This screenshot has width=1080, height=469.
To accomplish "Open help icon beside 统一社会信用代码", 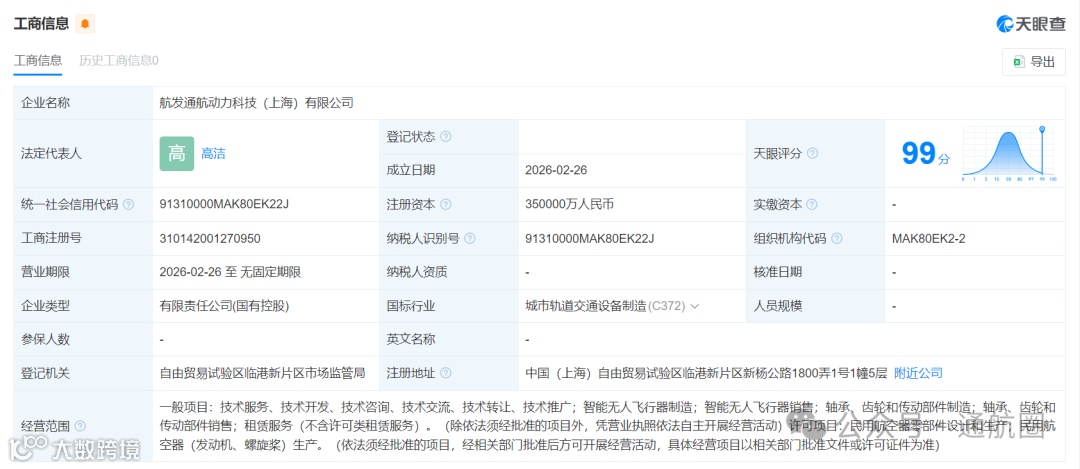I will coord(128,205).
